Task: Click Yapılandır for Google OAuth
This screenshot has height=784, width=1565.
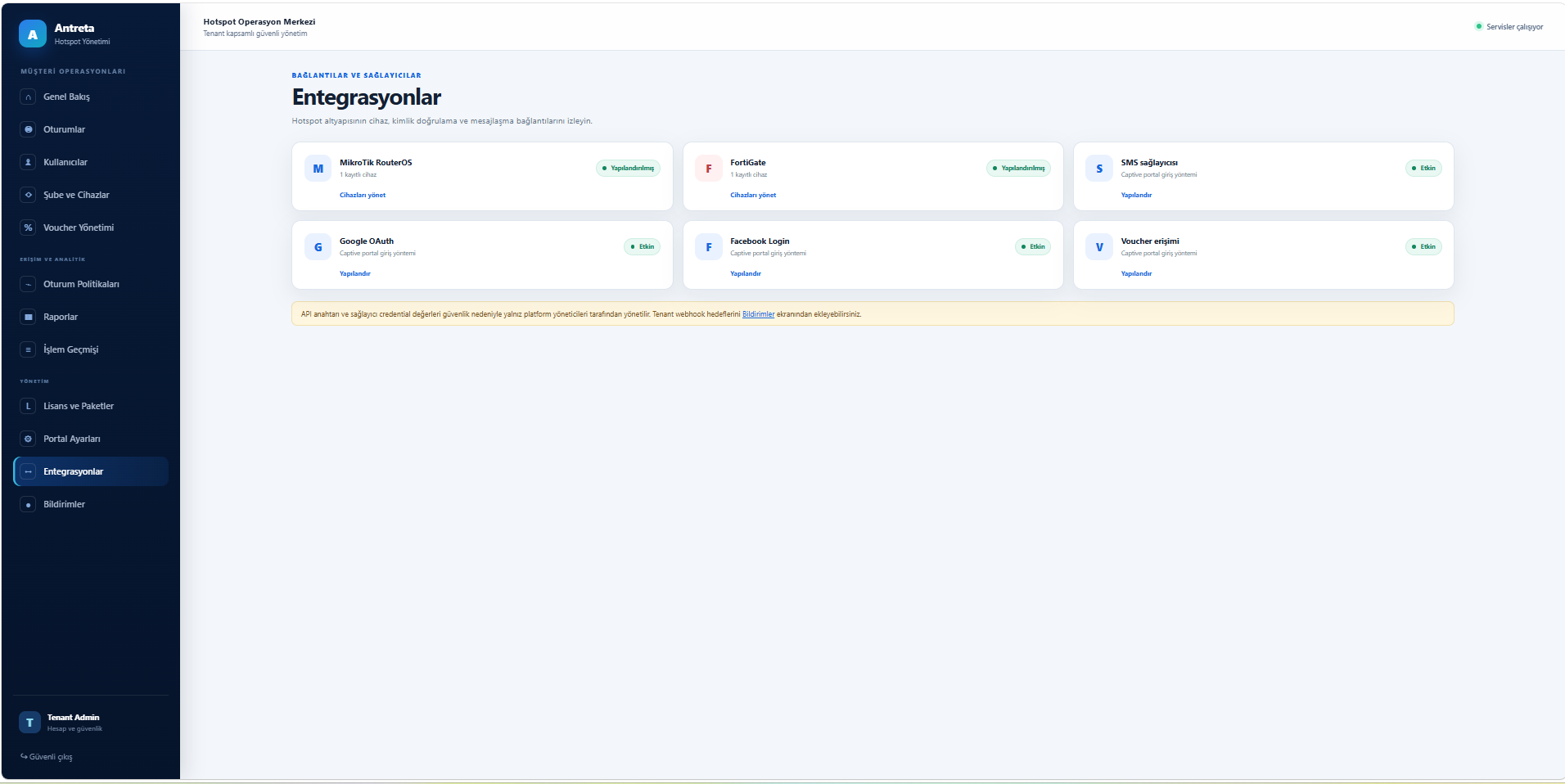Action: 355,273
